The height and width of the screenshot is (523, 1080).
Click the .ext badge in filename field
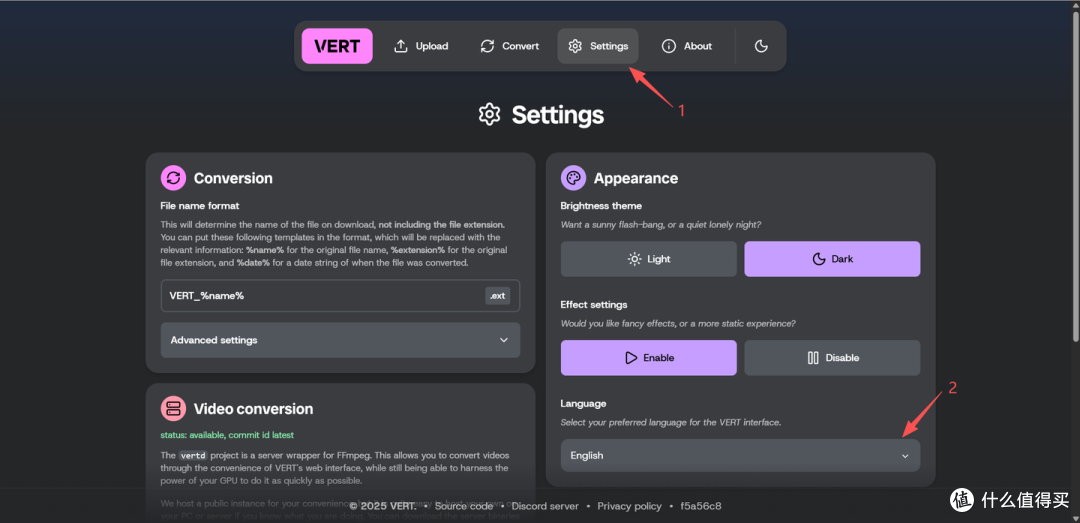tap(497, 296)
